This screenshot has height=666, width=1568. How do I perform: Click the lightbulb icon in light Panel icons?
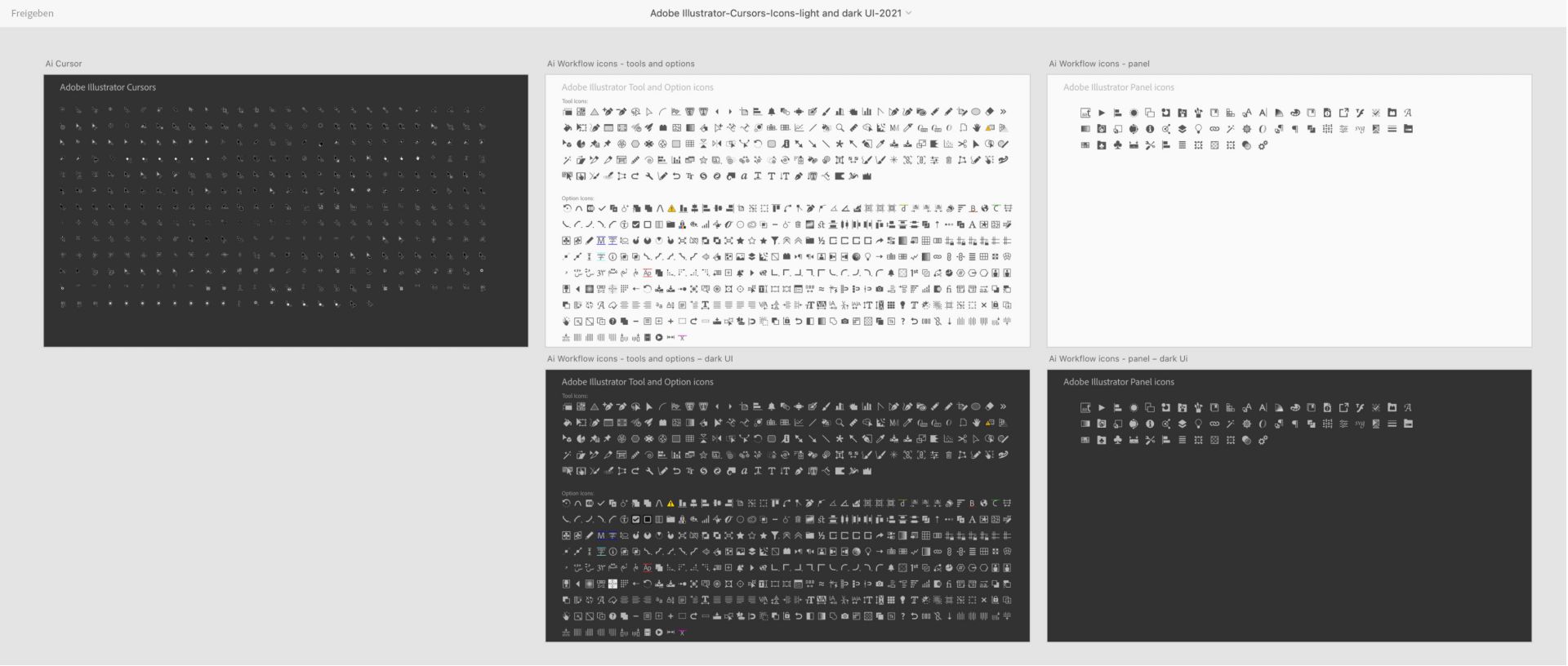coord(1198,129)
